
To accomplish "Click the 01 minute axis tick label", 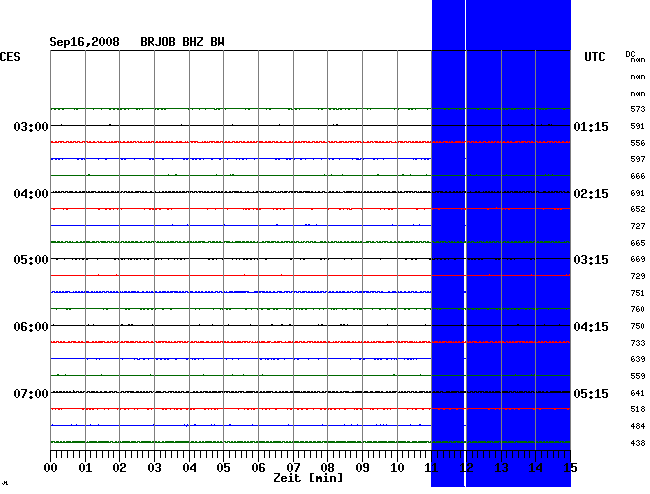I will coord(85,468).
